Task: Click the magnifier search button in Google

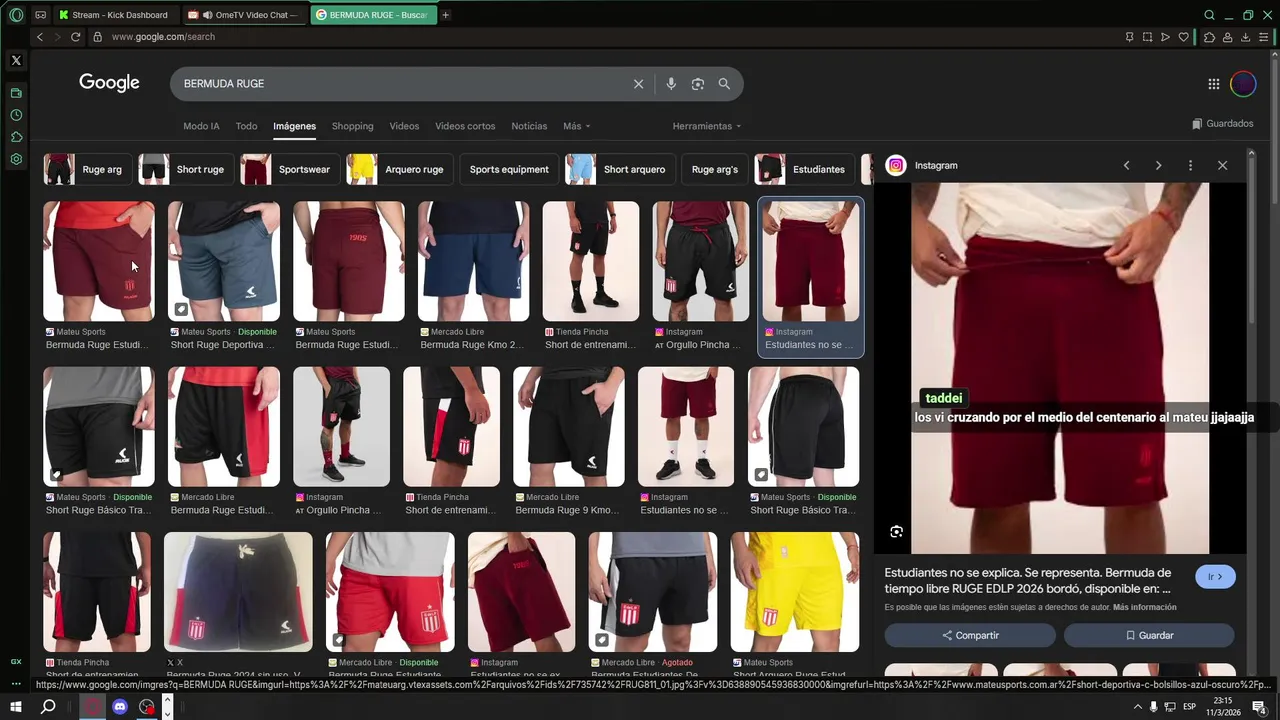Action: coord(724,84)
